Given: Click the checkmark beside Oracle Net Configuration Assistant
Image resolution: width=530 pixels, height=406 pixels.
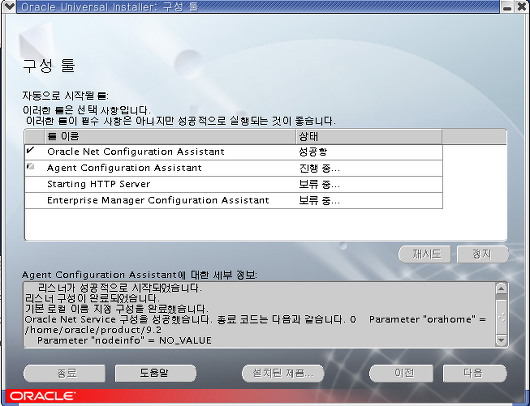Looking at the screenshot, I should click(x=30, y=151).
